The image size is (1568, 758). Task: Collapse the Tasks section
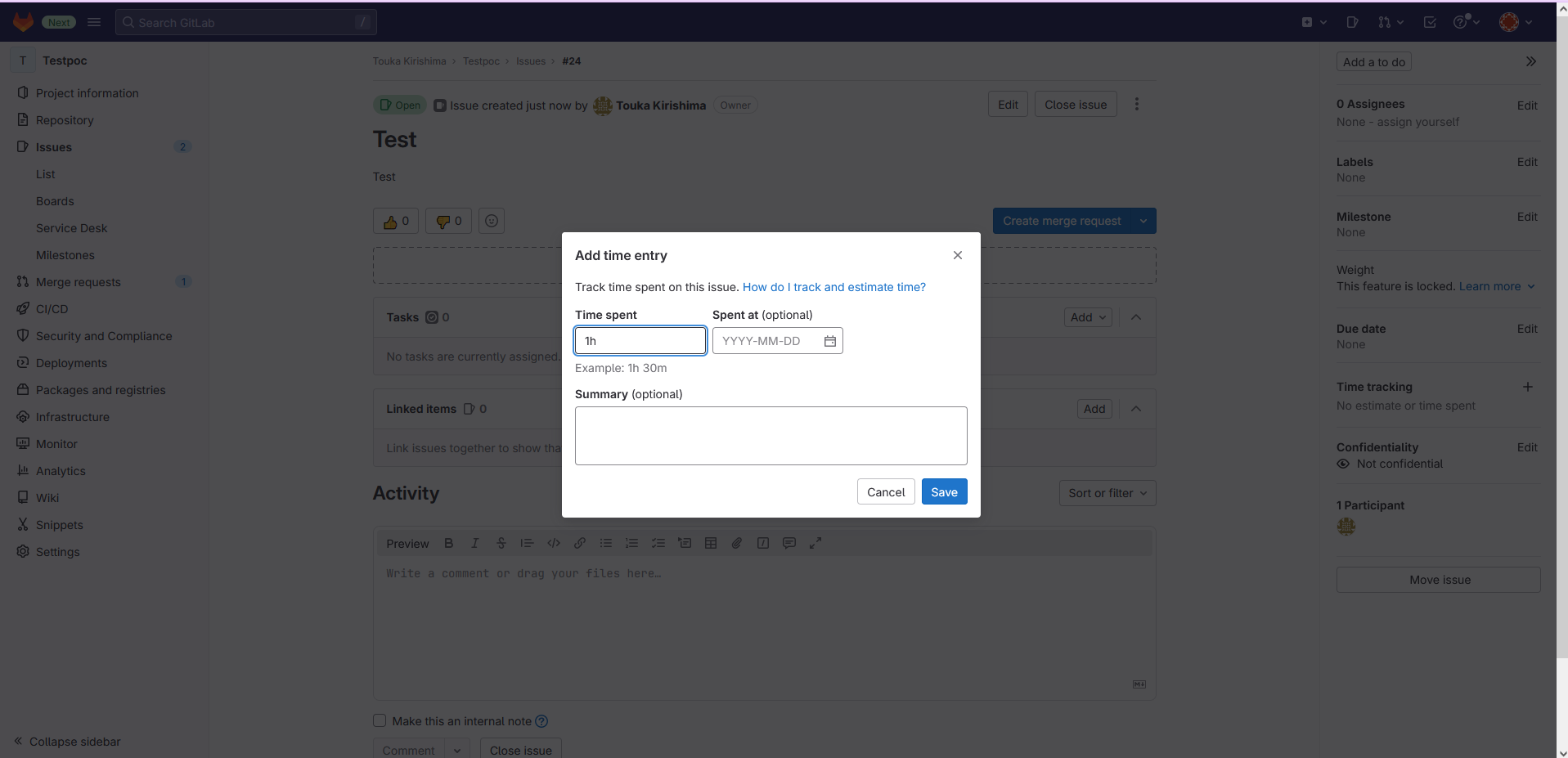tap(1136, 317)
